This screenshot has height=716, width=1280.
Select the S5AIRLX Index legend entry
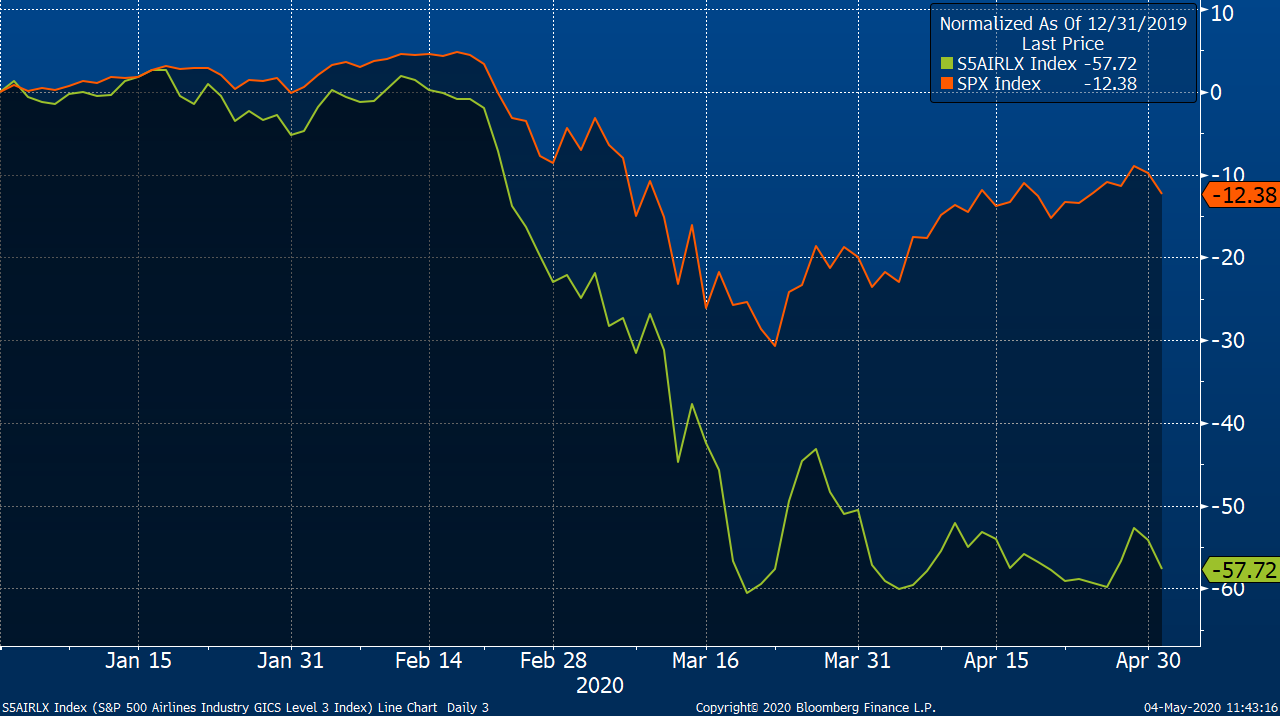[1038, 64]
